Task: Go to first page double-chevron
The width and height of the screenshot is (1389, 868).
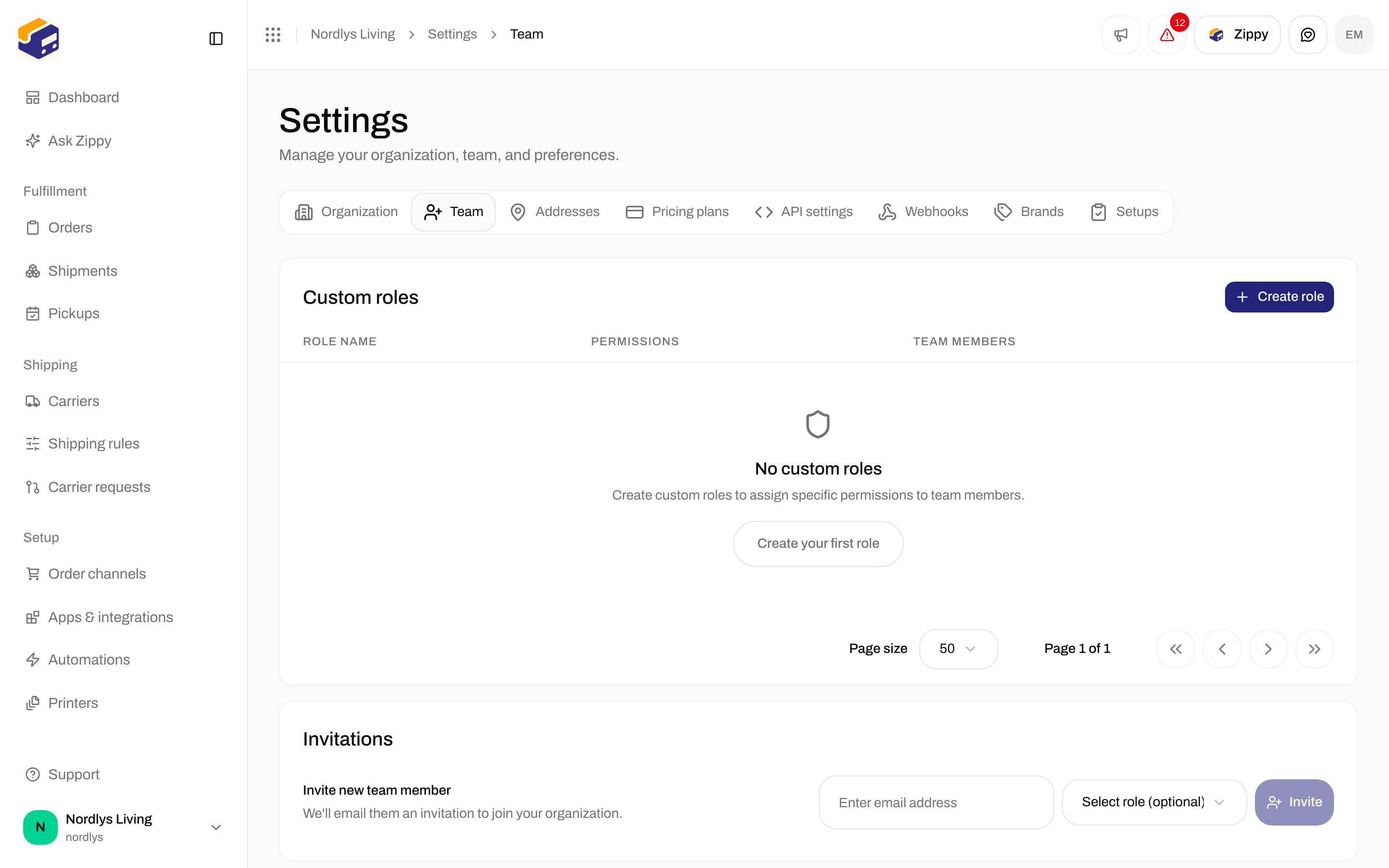Action: [1175, 649]
